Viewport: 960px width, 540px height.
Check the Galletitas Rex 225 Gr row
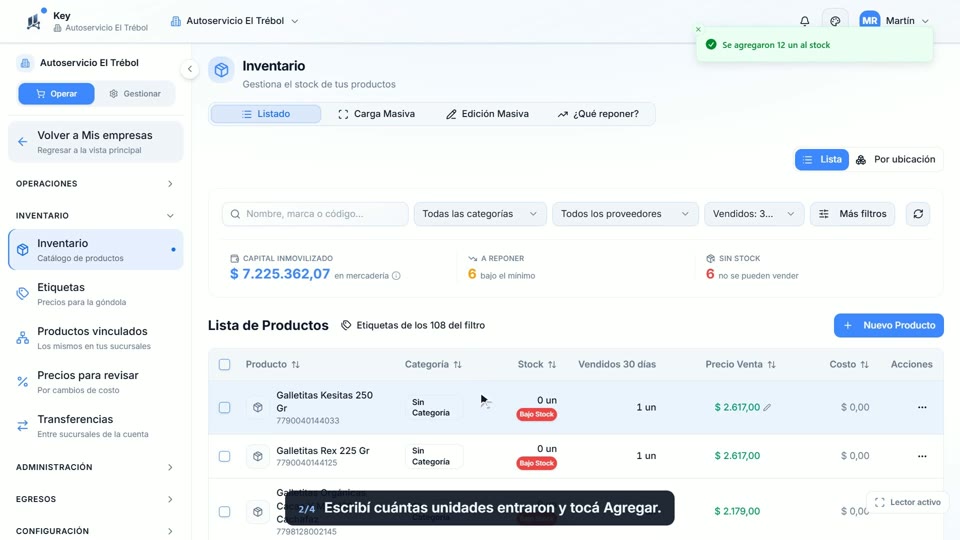click(x=225, y=457)
